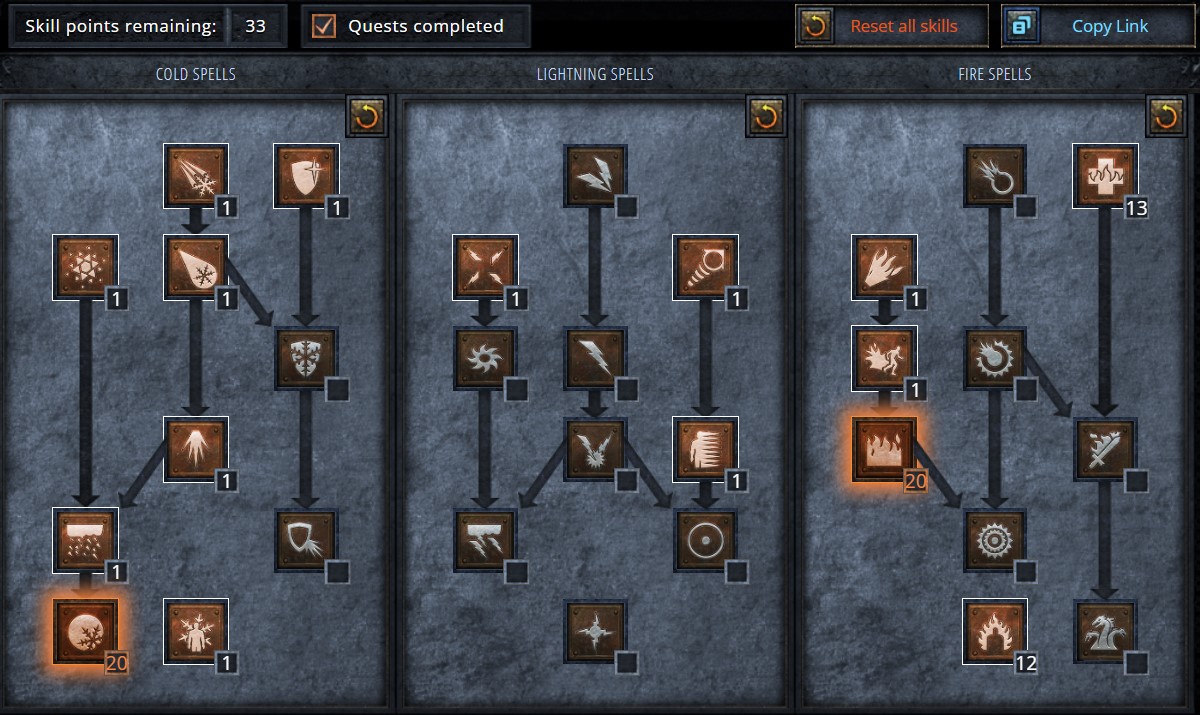This screenshot has height=715, width=1200.
Task: Reset the Fire Spells tree
Action: pyautogui.click(x=1166, y=116)
